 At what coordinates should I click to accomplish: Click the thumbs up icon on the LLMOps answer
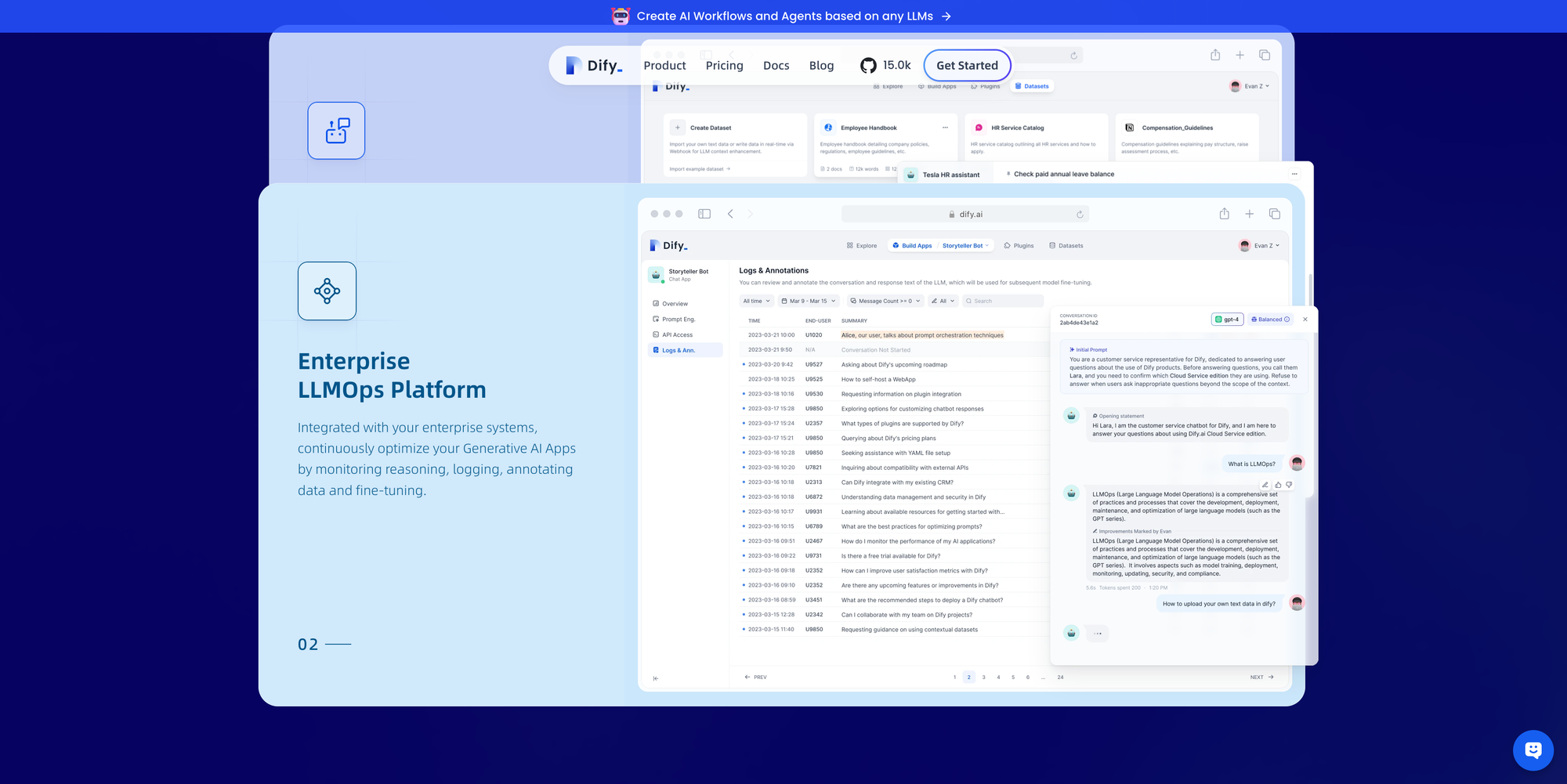click(1278, 485)
